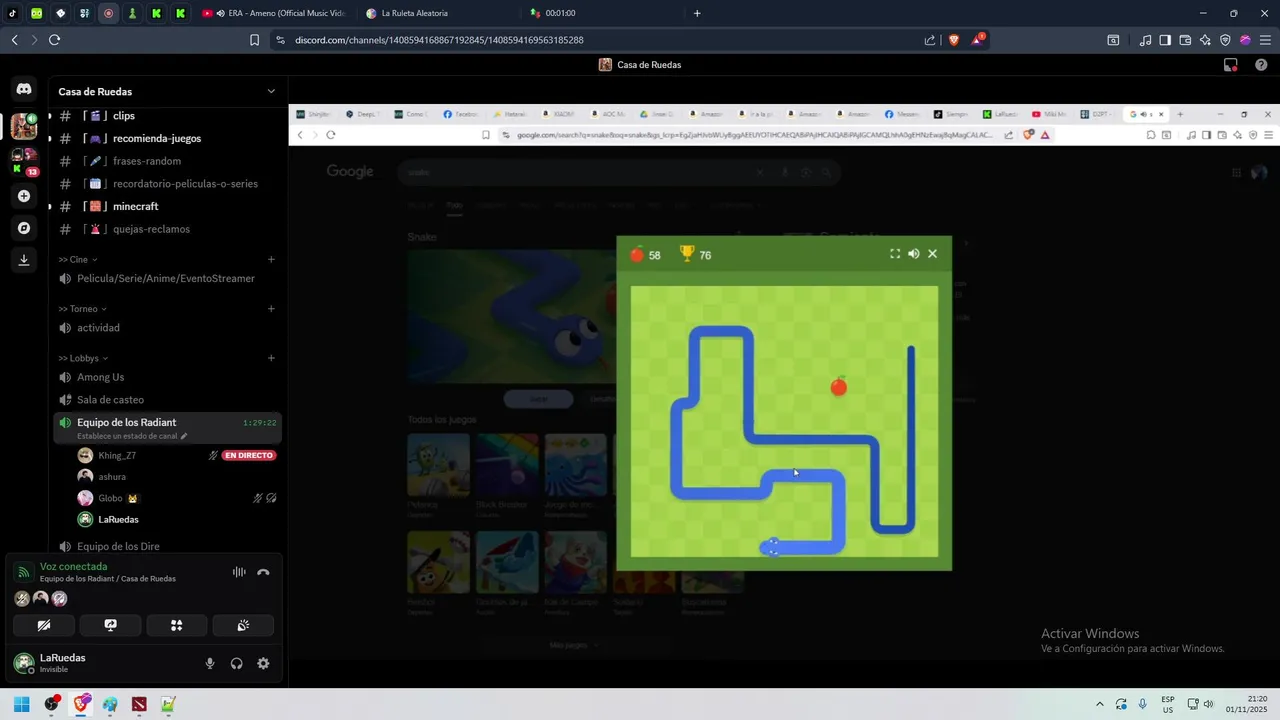
Task: Create channel in the Torneo category plus
Action: (271, 309)
